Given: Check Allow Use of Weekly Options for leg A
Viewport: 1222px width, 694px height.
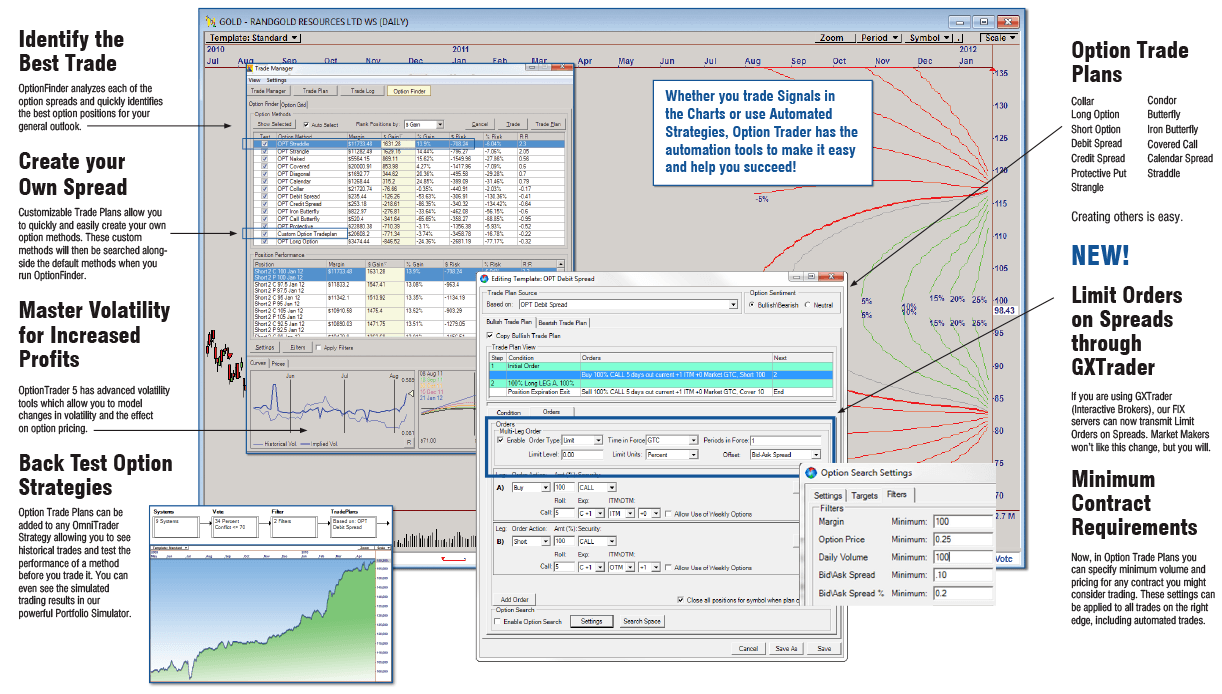Looking at the screenshot, I should coord(668,514).
